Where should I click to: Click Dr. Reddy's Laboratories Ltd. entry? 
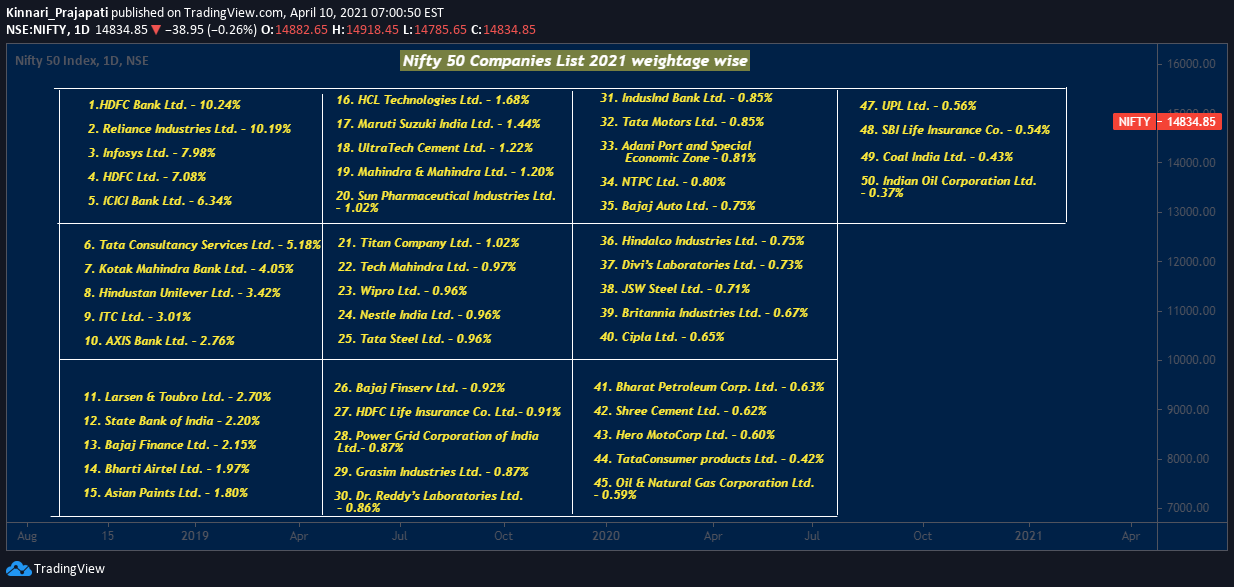(x=428, y=502)
